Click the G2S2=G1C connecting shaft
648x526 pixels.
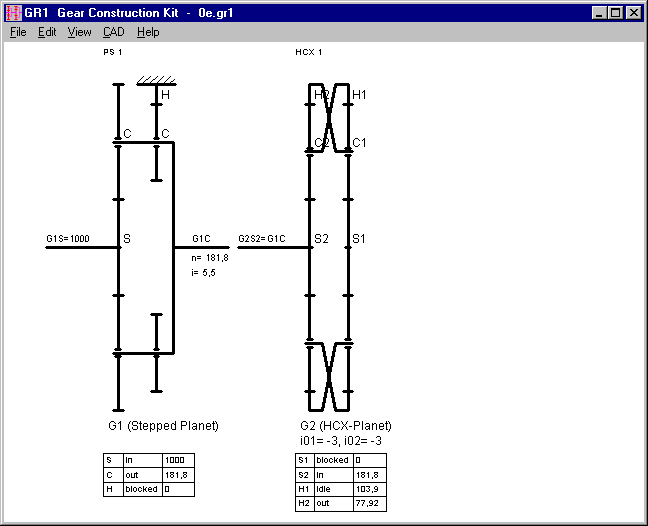coord(274,247)
